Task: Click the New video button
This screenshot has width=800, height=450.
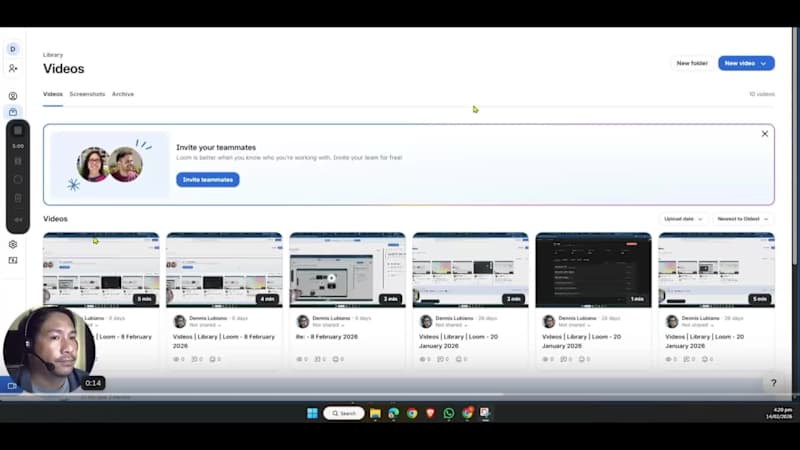Action: point(746,63)
